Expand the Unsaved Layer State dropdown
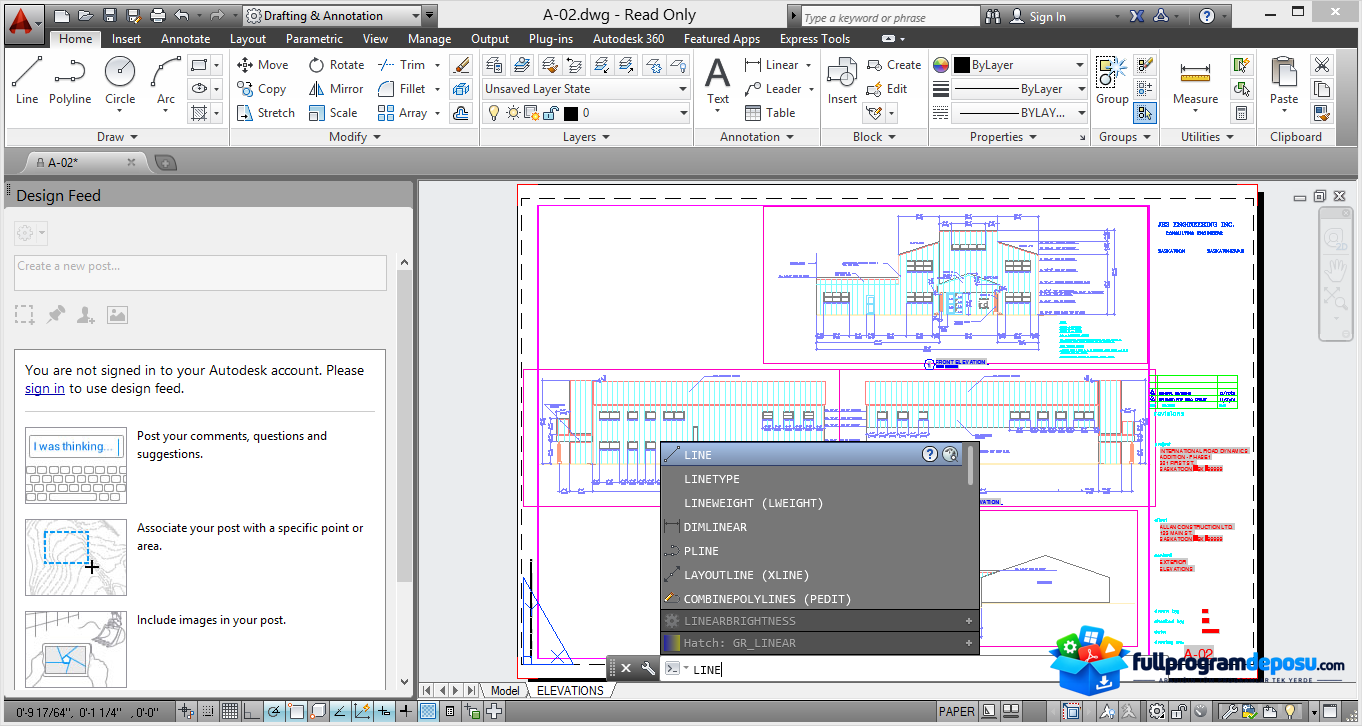 click(586, 89)
